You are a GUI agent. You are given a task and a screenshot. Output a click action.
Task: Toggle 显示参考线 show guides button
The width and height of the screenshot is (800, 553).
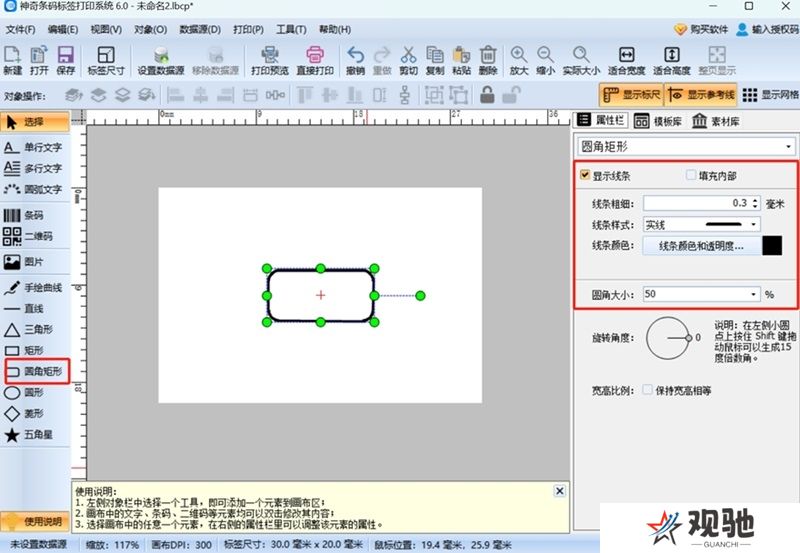(701, 94)
